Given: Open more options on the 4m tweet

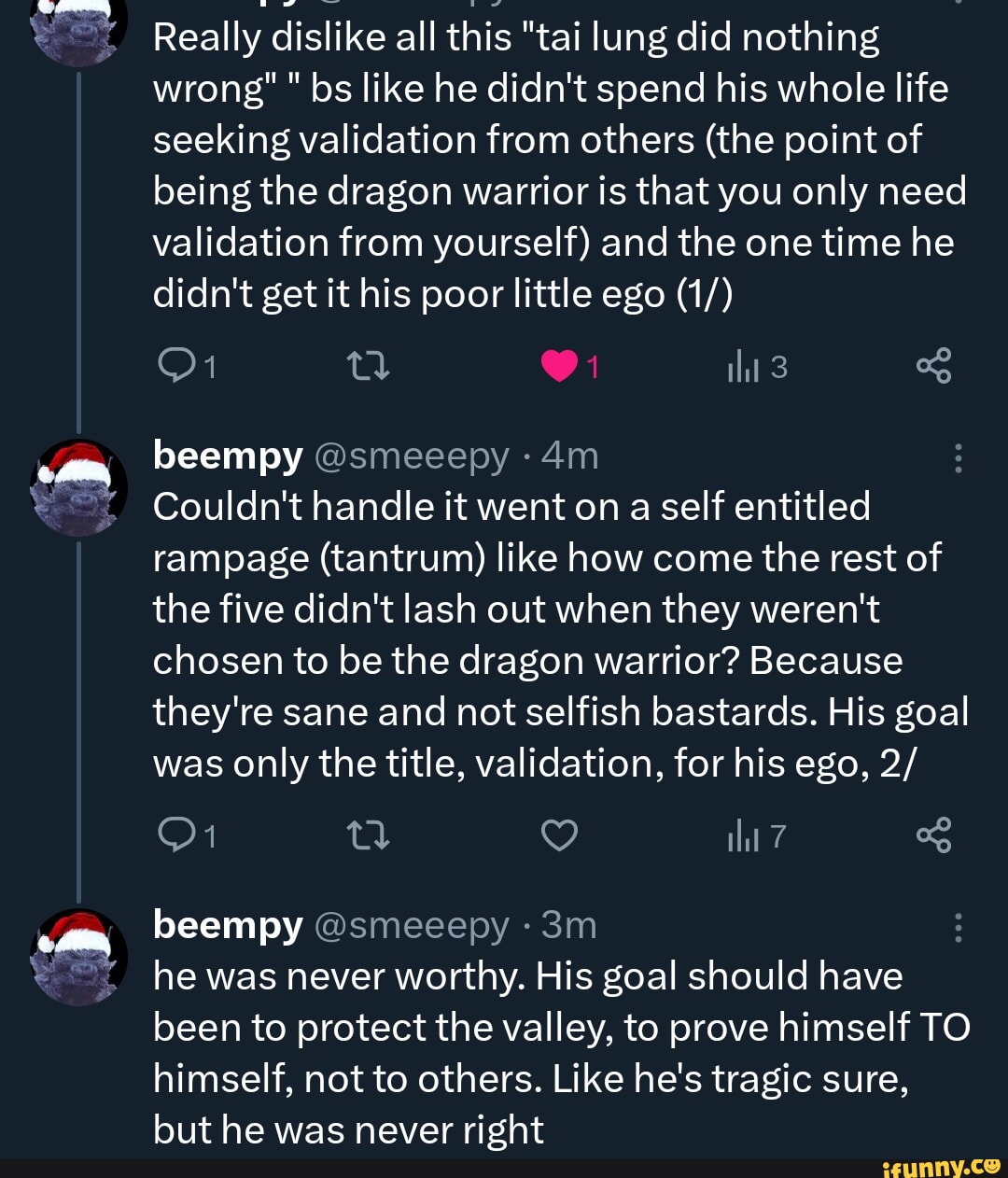Looking at the screenshot, I should click(x=958, y=458).
